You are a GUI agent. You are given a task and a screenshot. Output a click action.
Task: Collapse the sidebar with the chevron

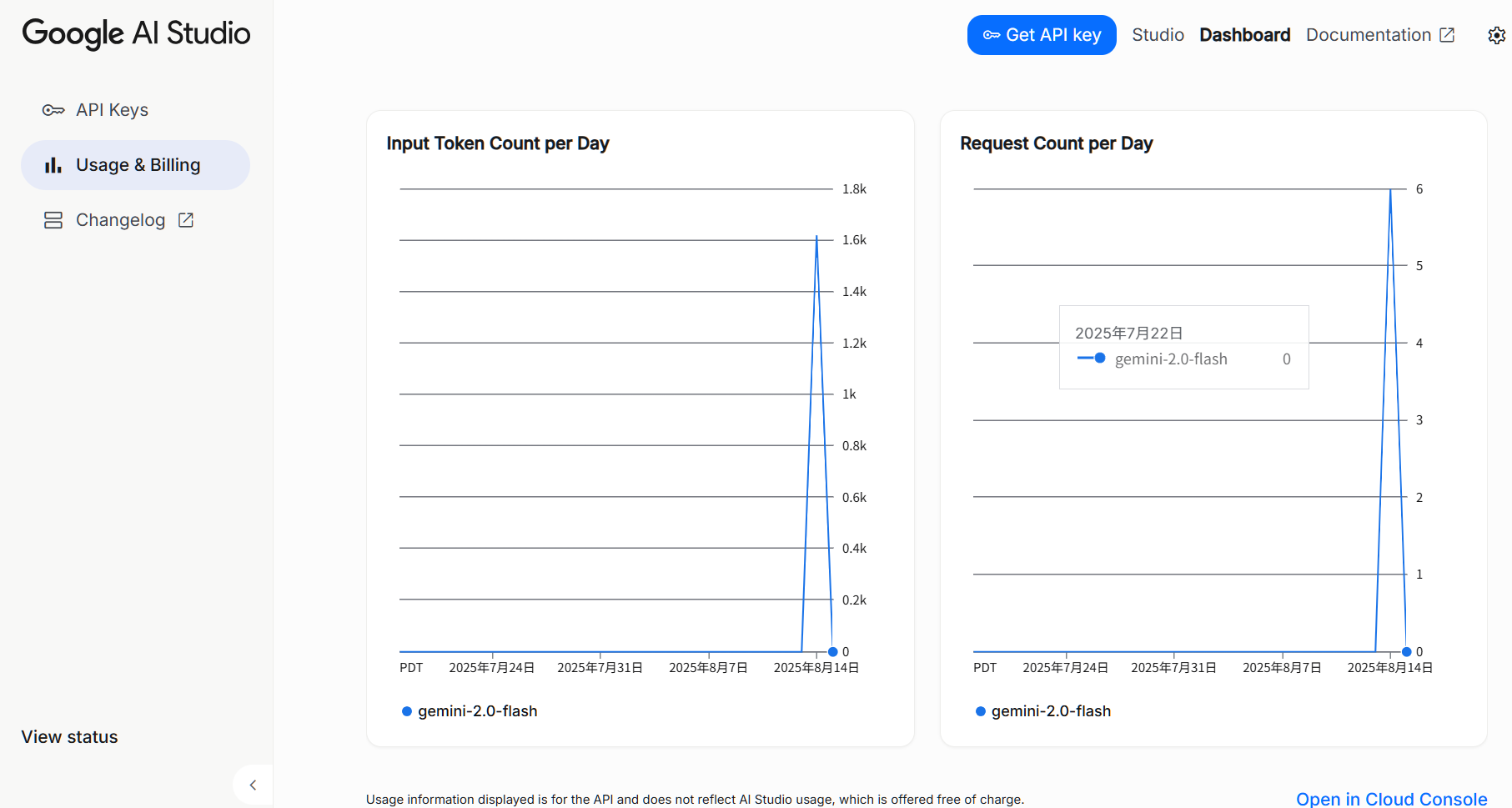pyautogui.click(x=253, y=785)
